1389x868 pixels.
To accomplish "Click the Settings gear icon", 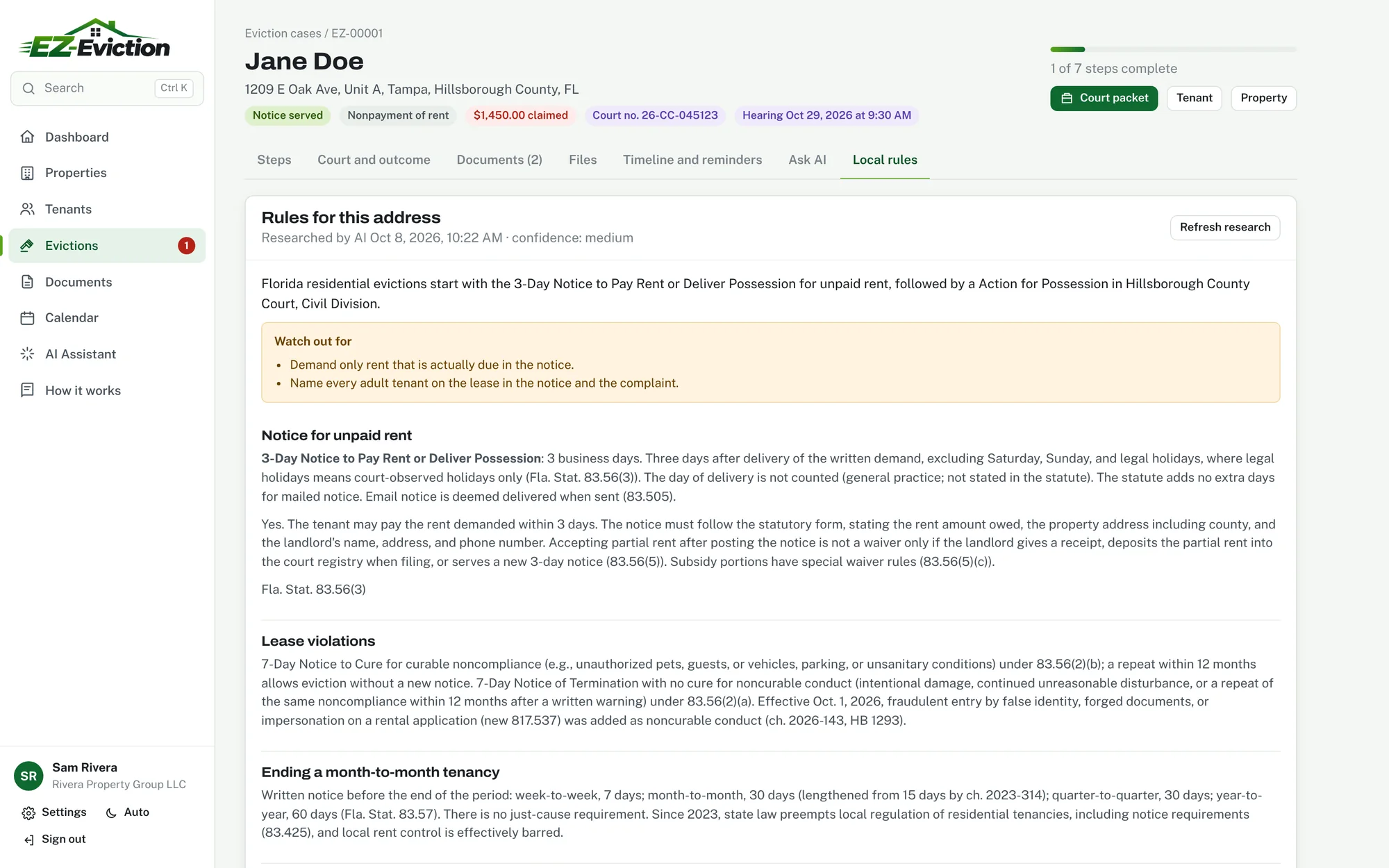I will [28, 812].
